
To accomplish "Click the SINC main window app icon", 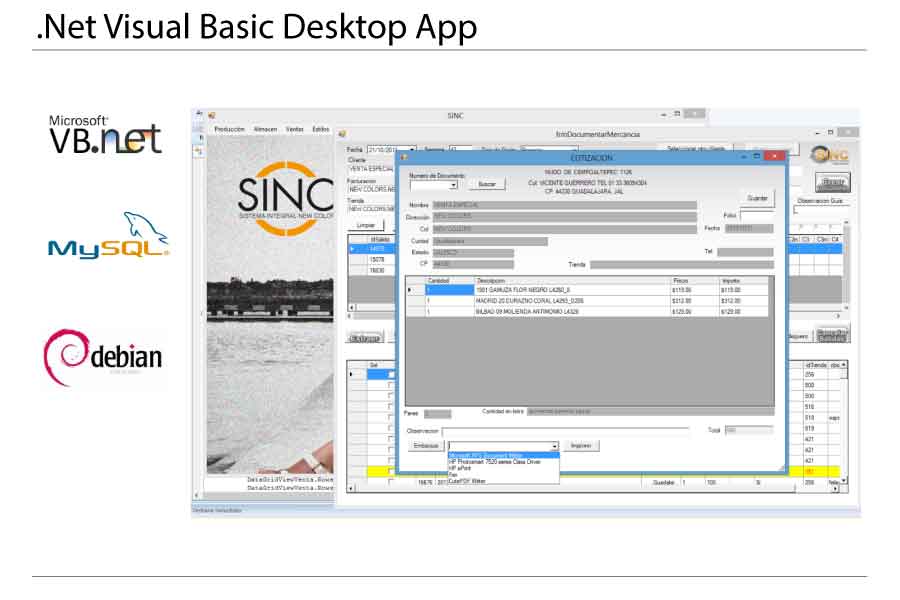I will point(212,115).
